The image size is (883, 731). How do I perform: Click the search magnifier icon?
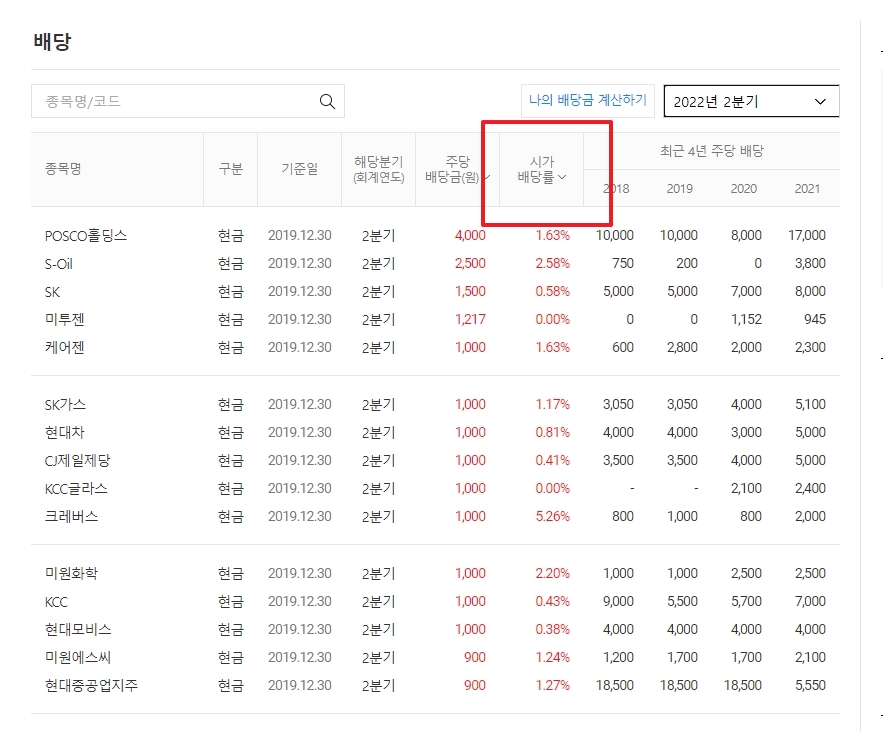pyautogui.click(x=327, y=101)
